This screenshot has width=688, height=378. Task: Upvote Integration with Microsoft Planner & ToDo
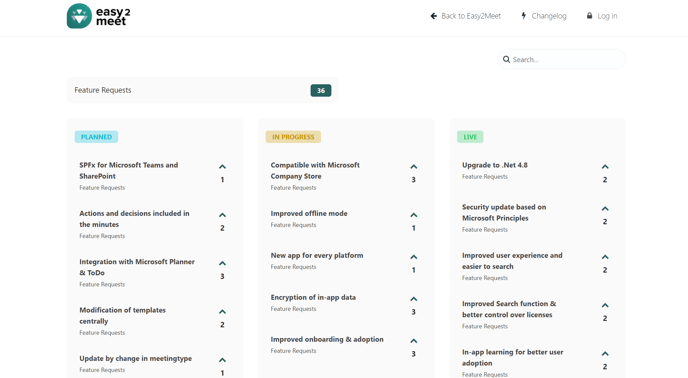(x=222, y=263)
